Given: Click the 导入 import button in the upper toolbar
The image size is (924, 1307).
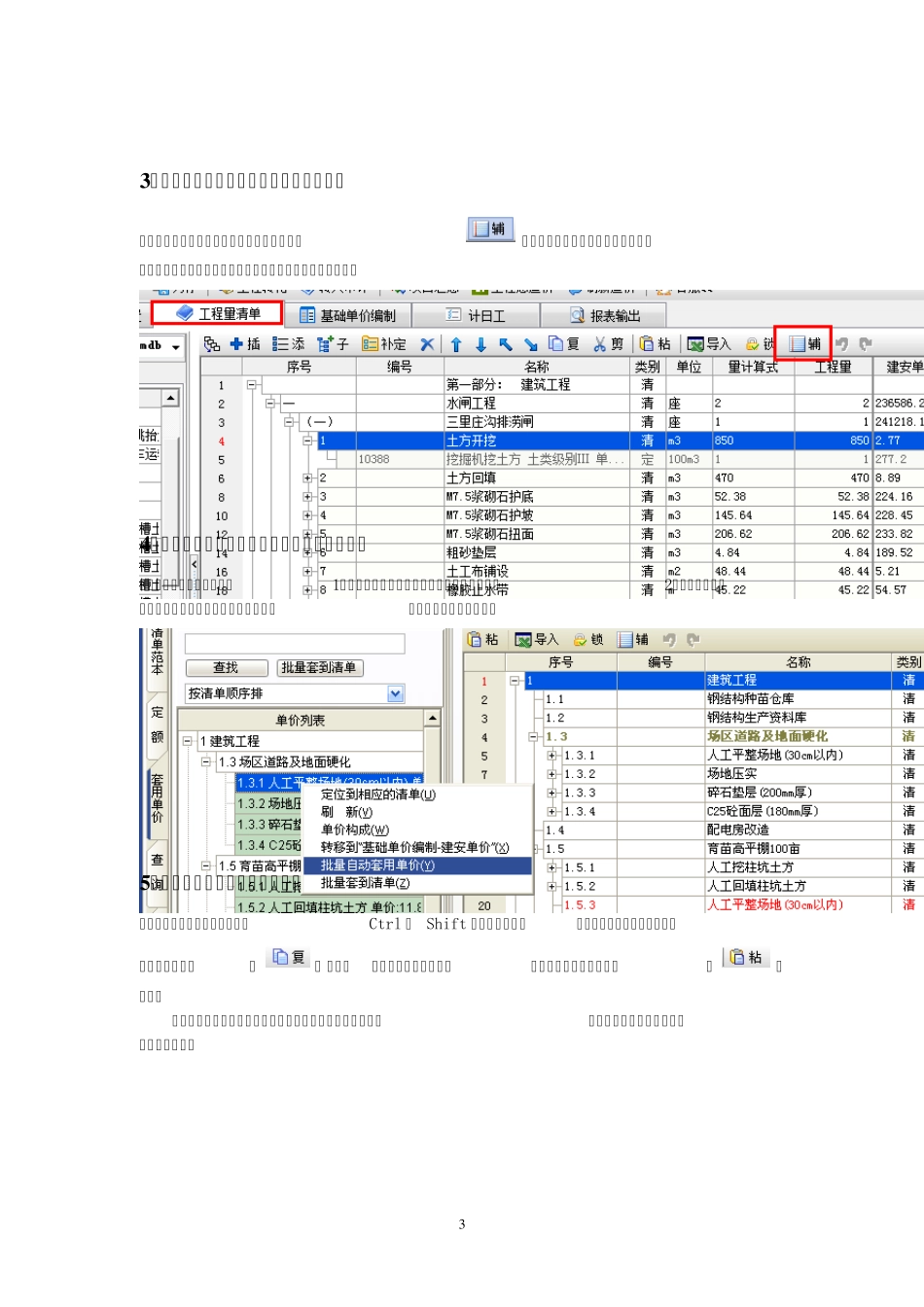Looking at the screenshot, I should [709, 344].
